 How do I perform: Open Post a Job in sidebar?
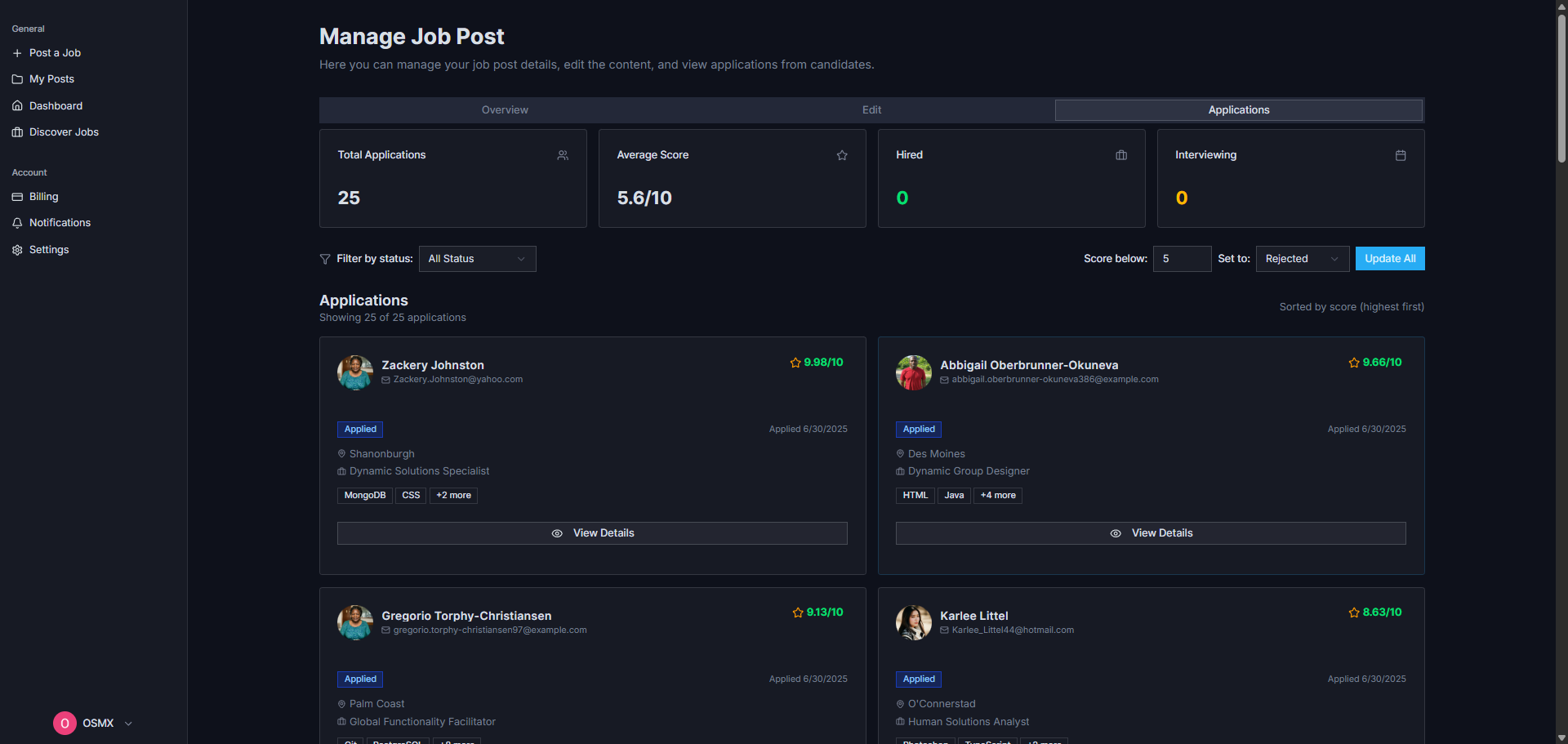55,53
